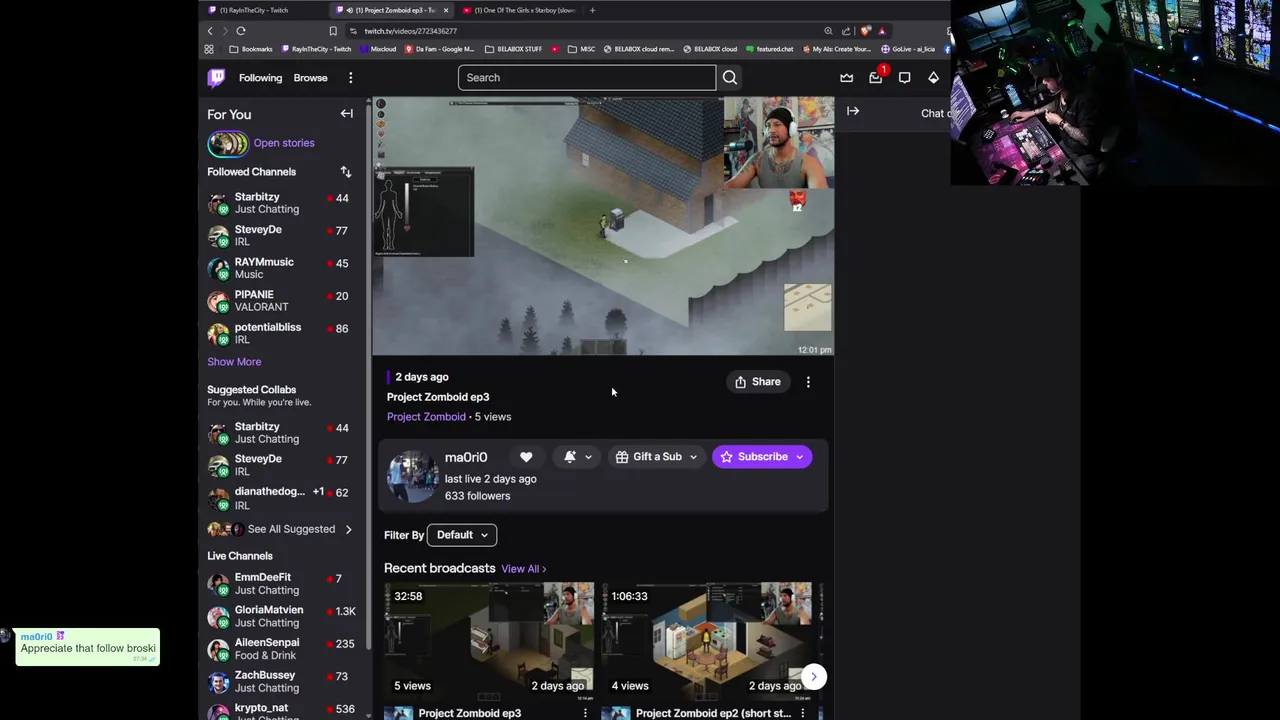Click the Brave shields icon
Screen dimensions: 1280x720
tap(866, 31)
